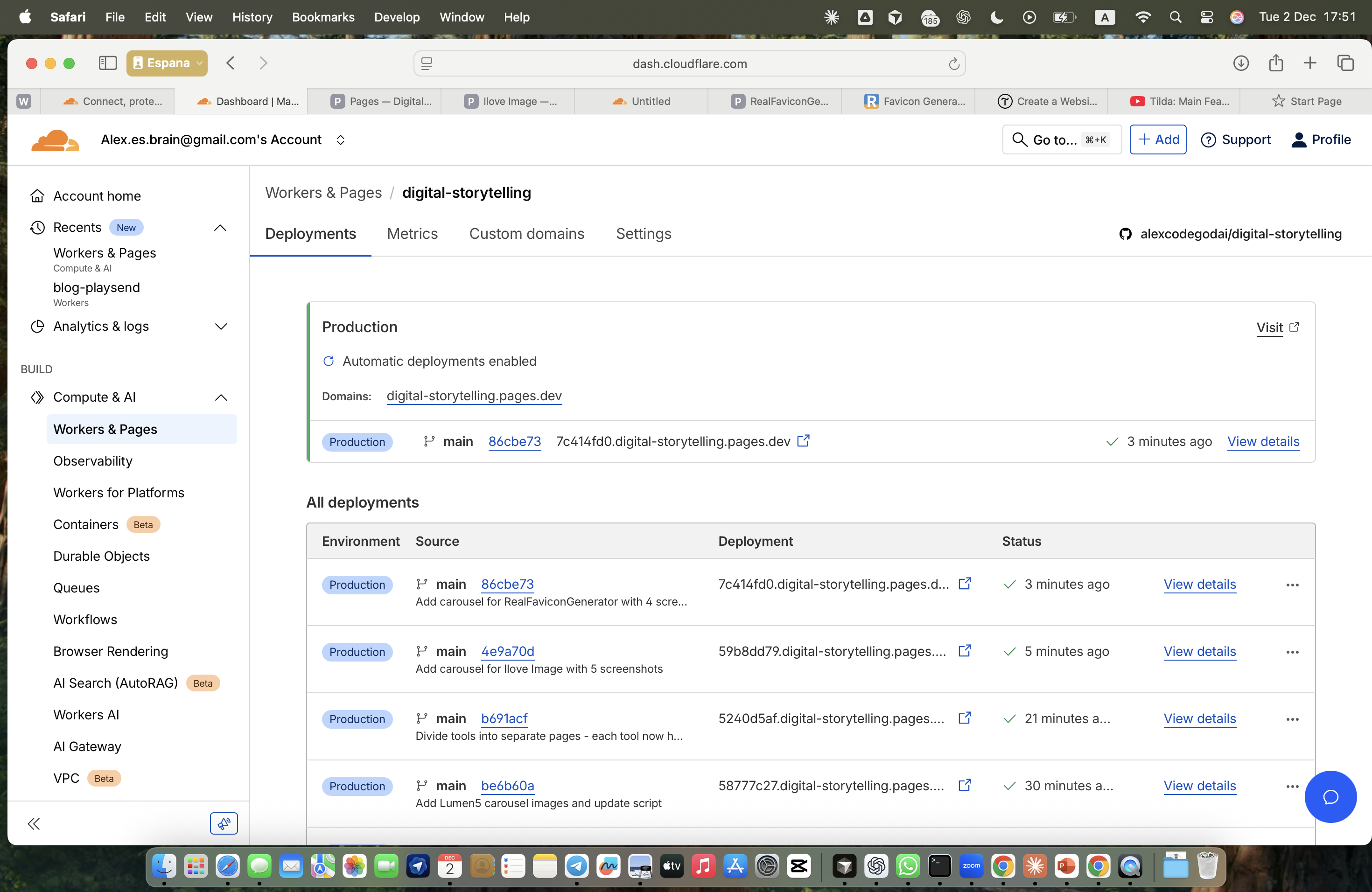This screenshot has width=1372, height=892.
Task: Open Safari downloads with the download icon
Action: (x=1241, y=63)
